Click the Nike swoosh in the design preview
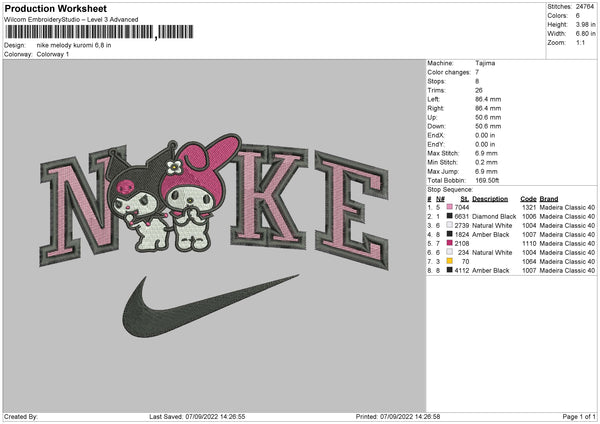This screenshot has width=600, height=424. click(x=210, y=306)
